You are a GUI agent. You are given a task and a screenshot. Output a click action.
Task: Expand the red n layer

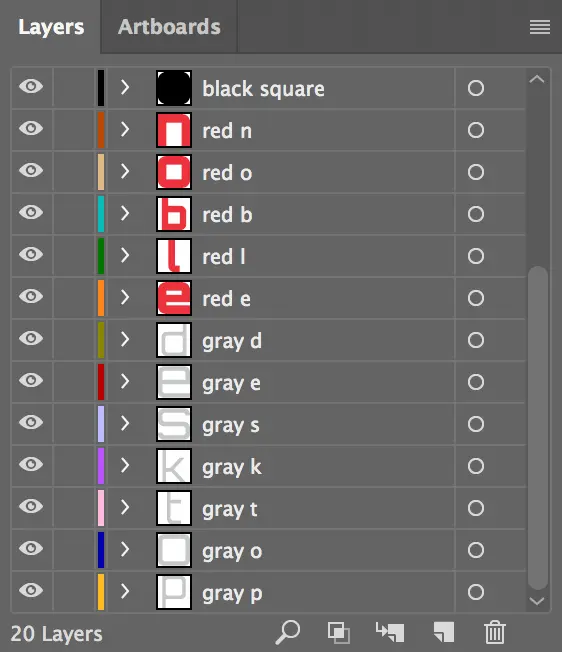pos(125,129)
